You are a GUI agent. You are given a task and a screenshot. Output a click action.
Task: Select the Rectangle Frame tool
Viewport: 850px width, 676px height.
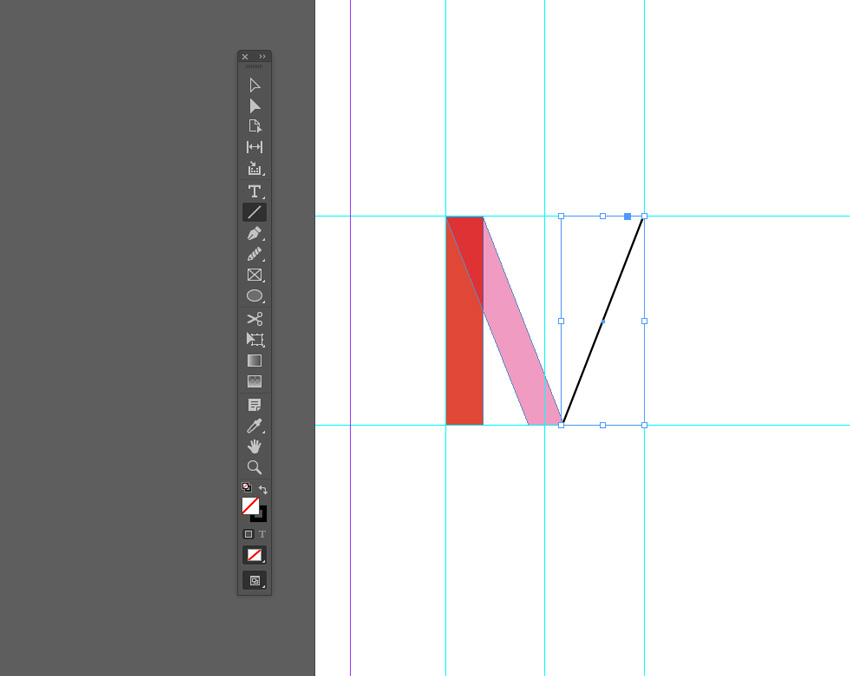click(x=254, y=275)
